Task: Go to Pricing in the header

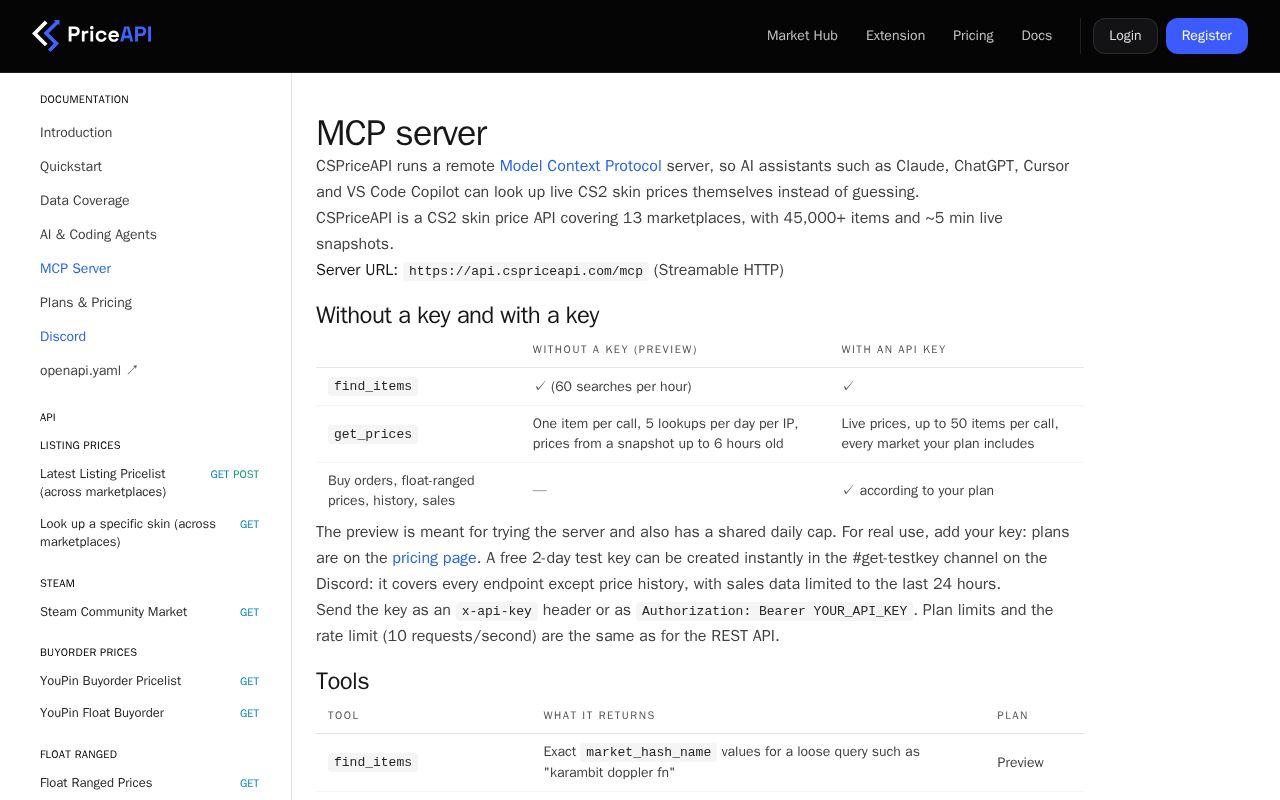Action: tap(973, 36)
